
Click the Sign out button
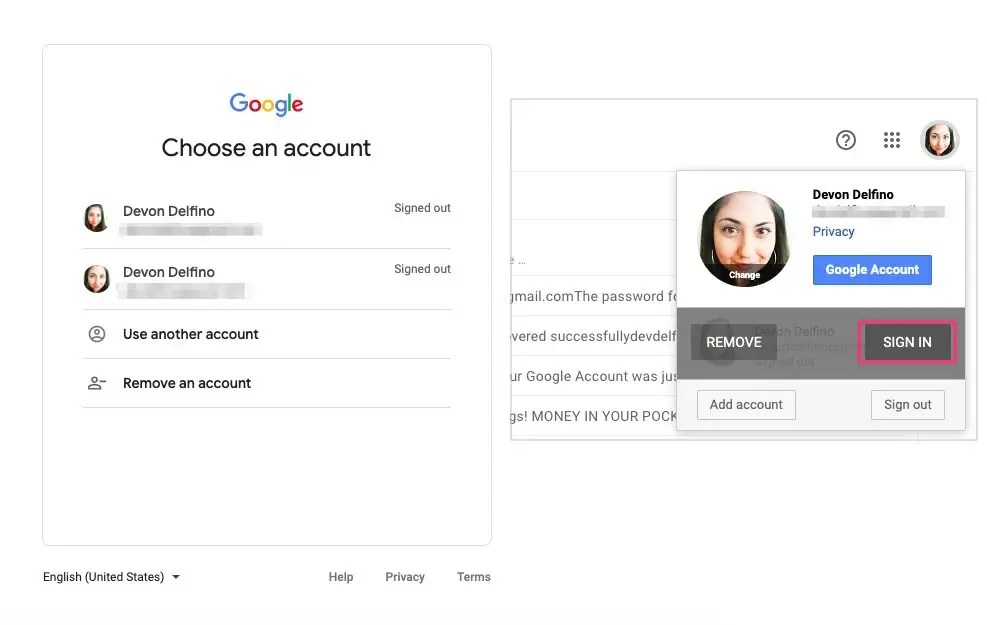(x=907, y=405)
